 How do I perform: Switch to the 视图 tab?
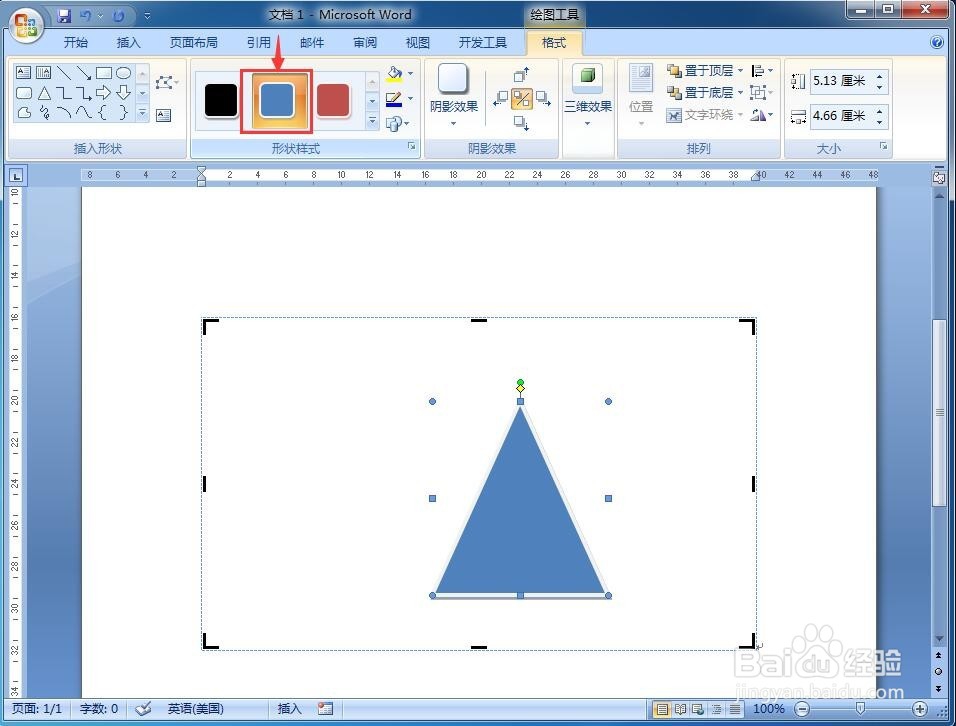(x=418, y=43)
